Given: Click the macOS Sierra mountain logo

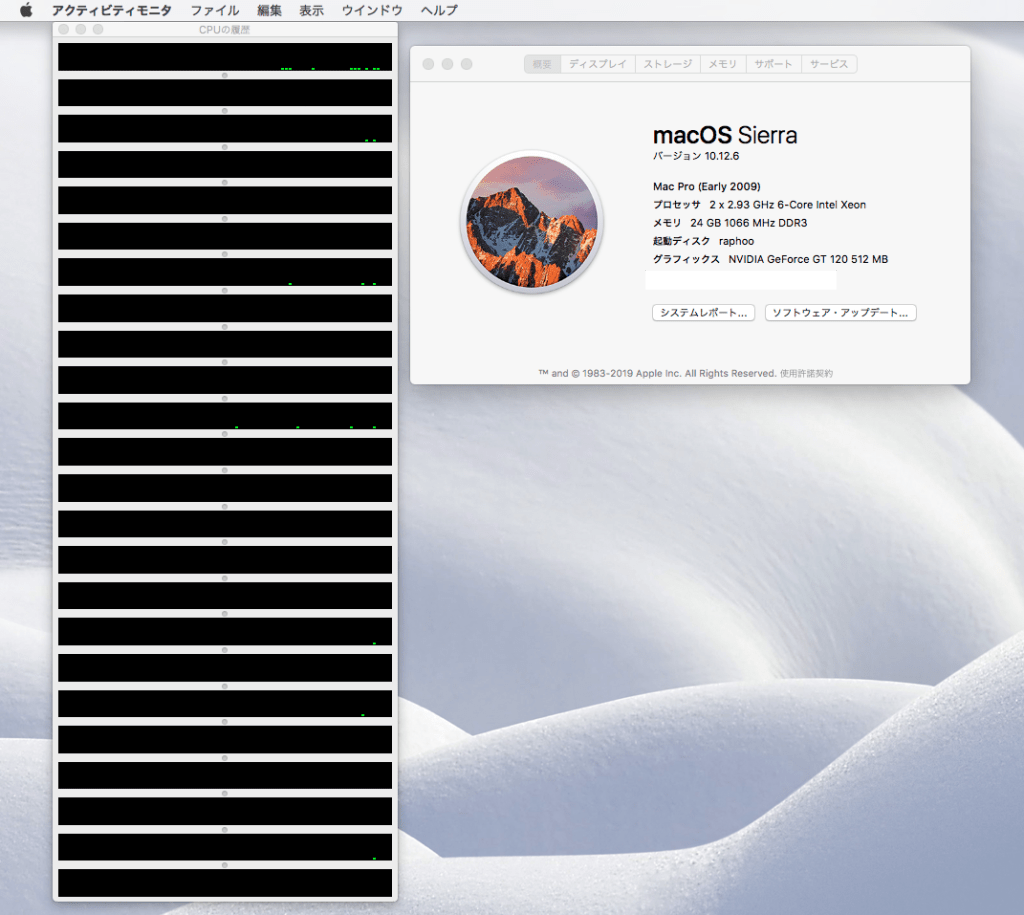Looking at the screenshot, I should [531, 222].
